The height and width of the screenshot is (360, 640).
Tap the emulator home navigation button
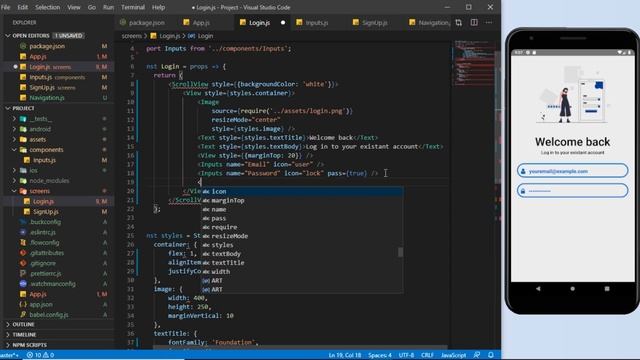572,289
